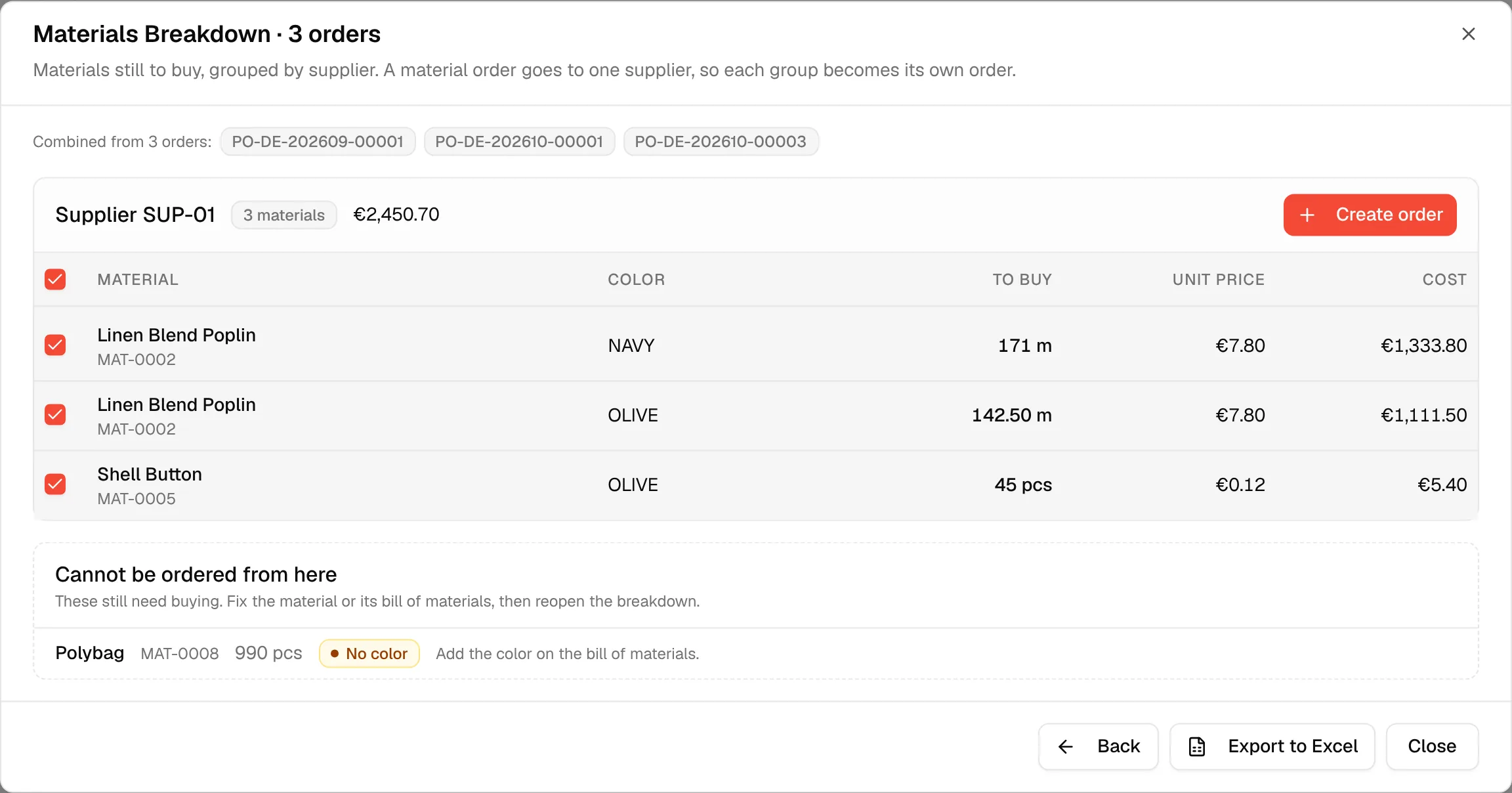Toggle the select-all materials checkbox in header
1512x793 pixels.
pos(55,280)
